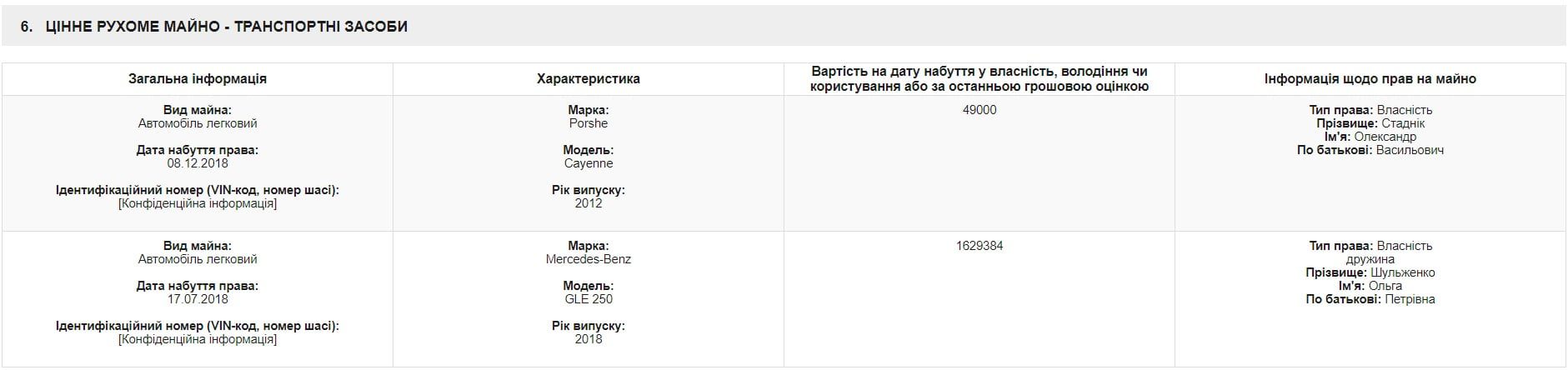This screenshot has width=1568, height=370.
Task: Select the Mercedes-Benz brand value
Action: coord(589,259)
